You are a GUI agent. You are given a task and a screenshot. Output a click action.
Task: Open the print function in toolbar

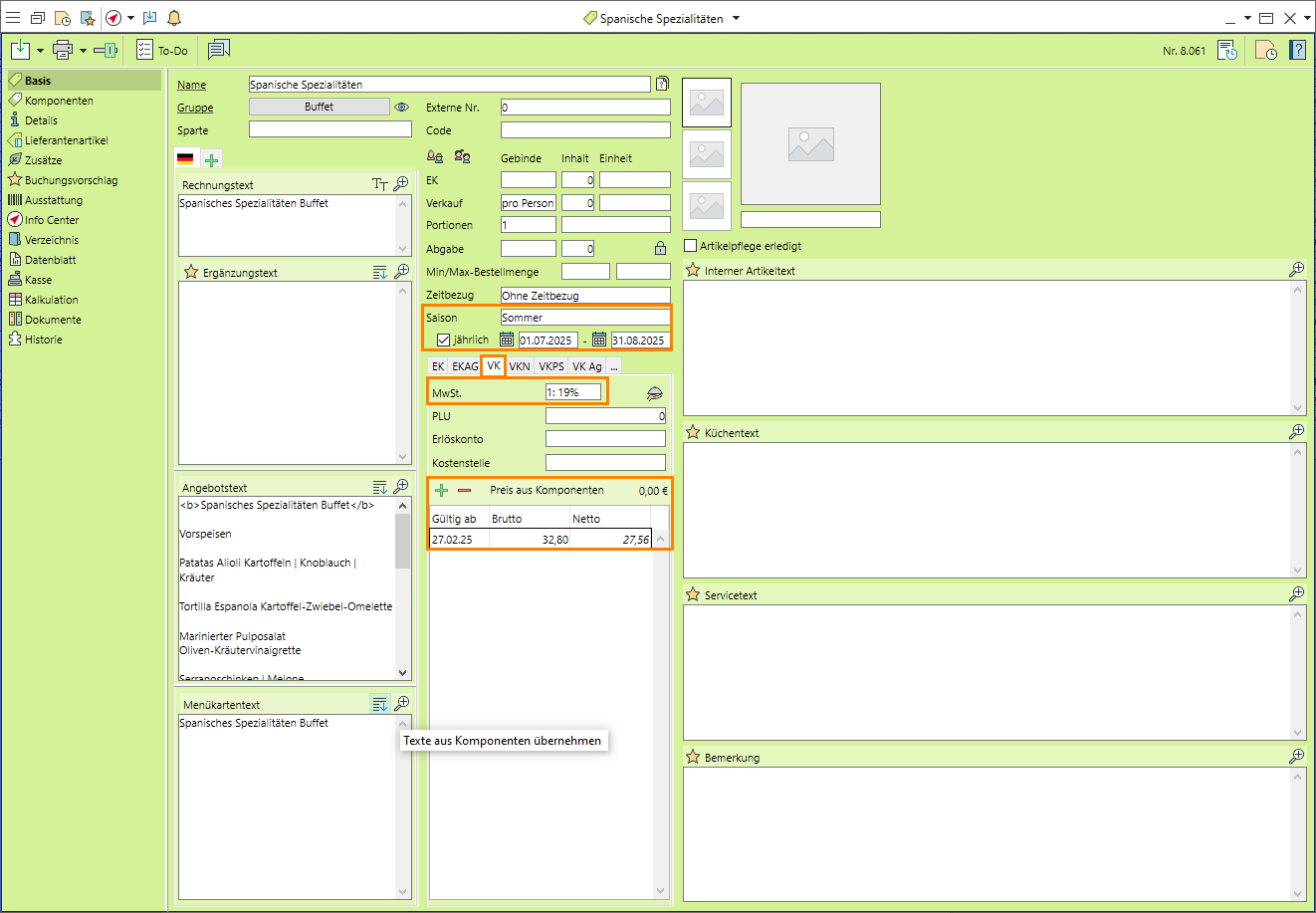coord(63,50)
